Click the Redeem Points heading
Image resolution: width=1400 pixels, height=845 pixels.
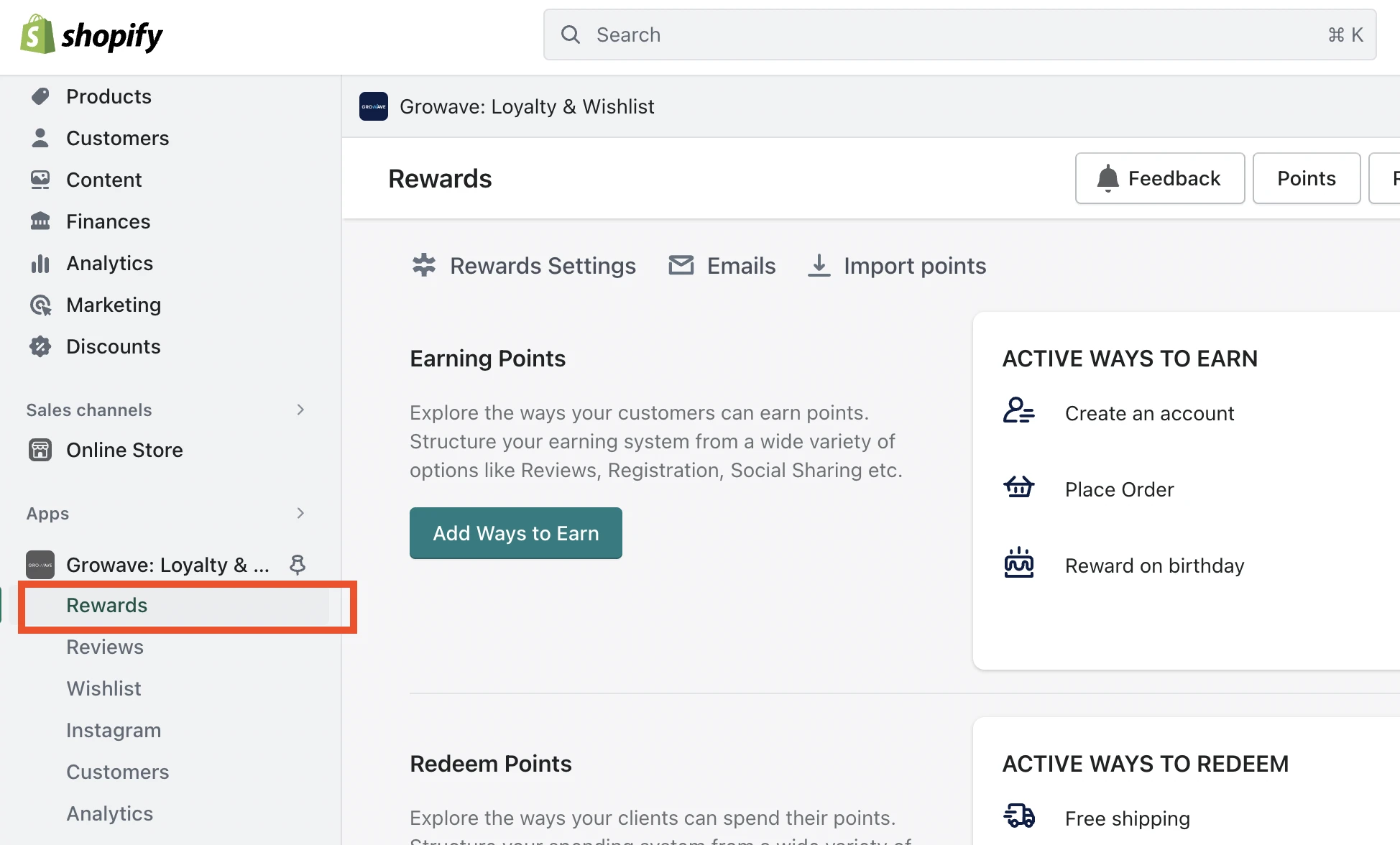click(491, 763)
